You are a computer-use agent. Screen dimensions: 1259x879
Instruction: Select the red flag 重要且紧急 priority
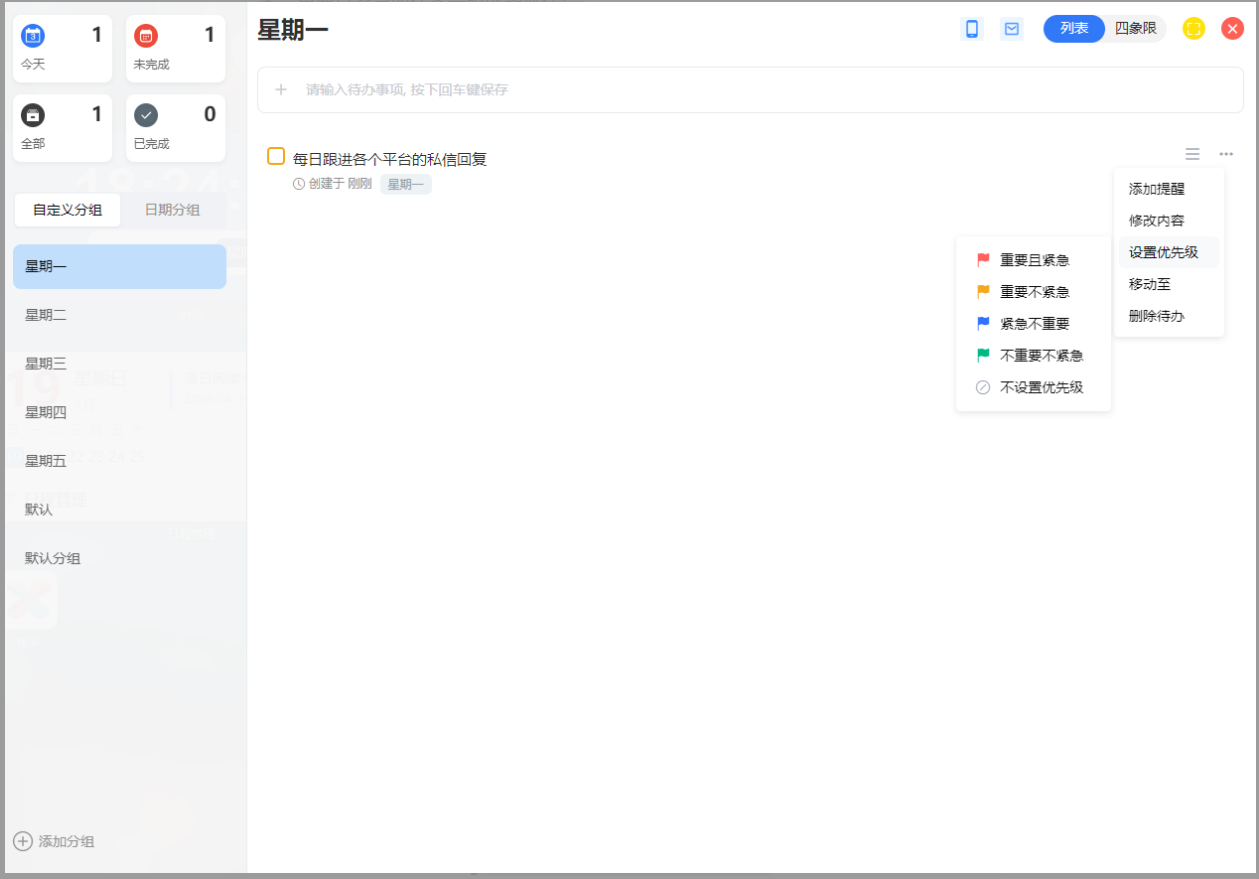pos(1033,260)
